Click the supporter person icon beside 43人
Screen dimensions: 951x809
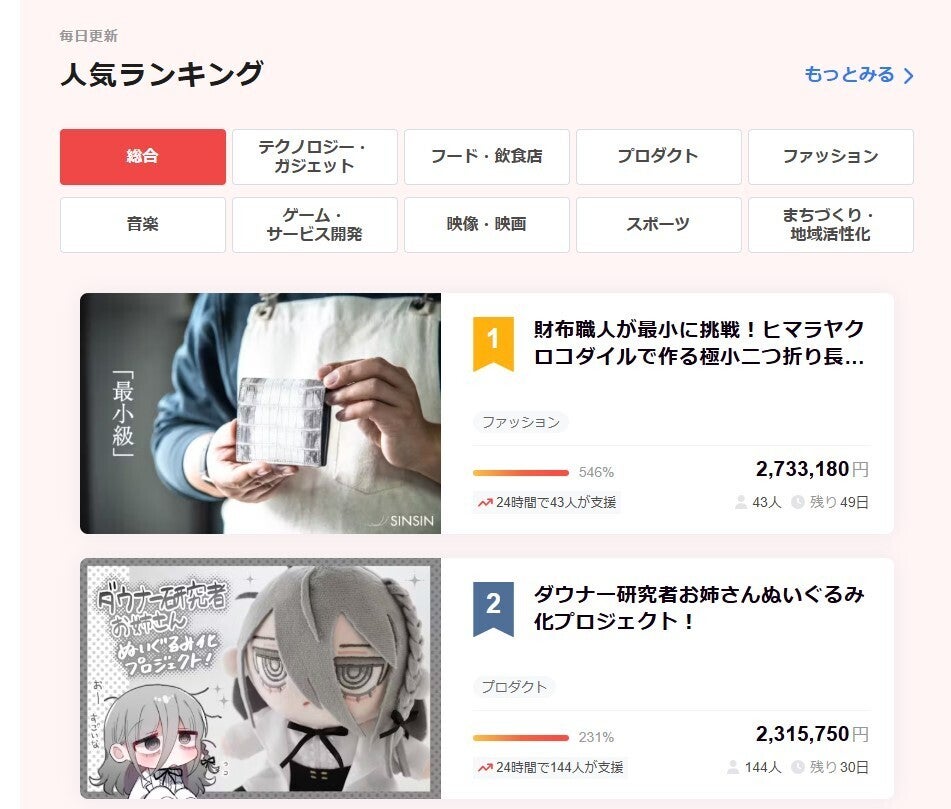[x=741, y=502]
